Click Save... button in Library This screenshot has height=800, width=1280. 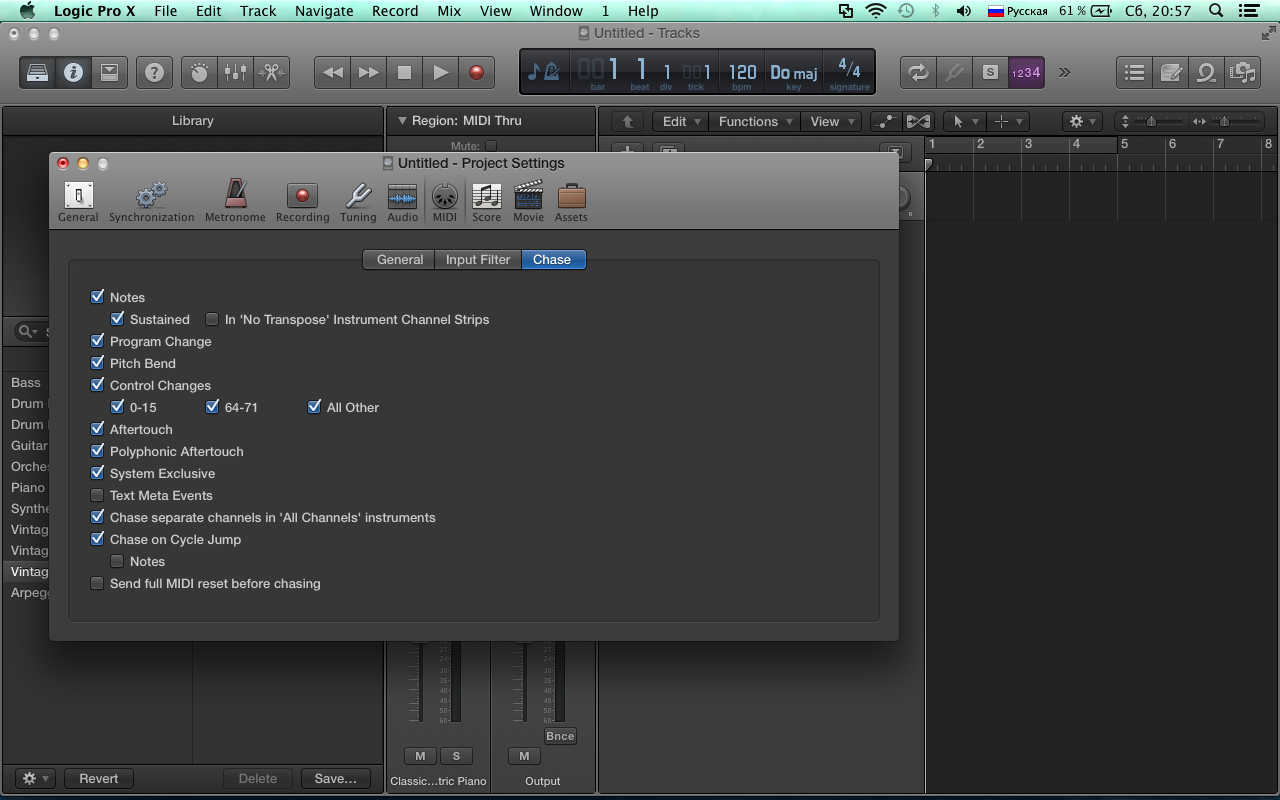click(x=335, y=778)
